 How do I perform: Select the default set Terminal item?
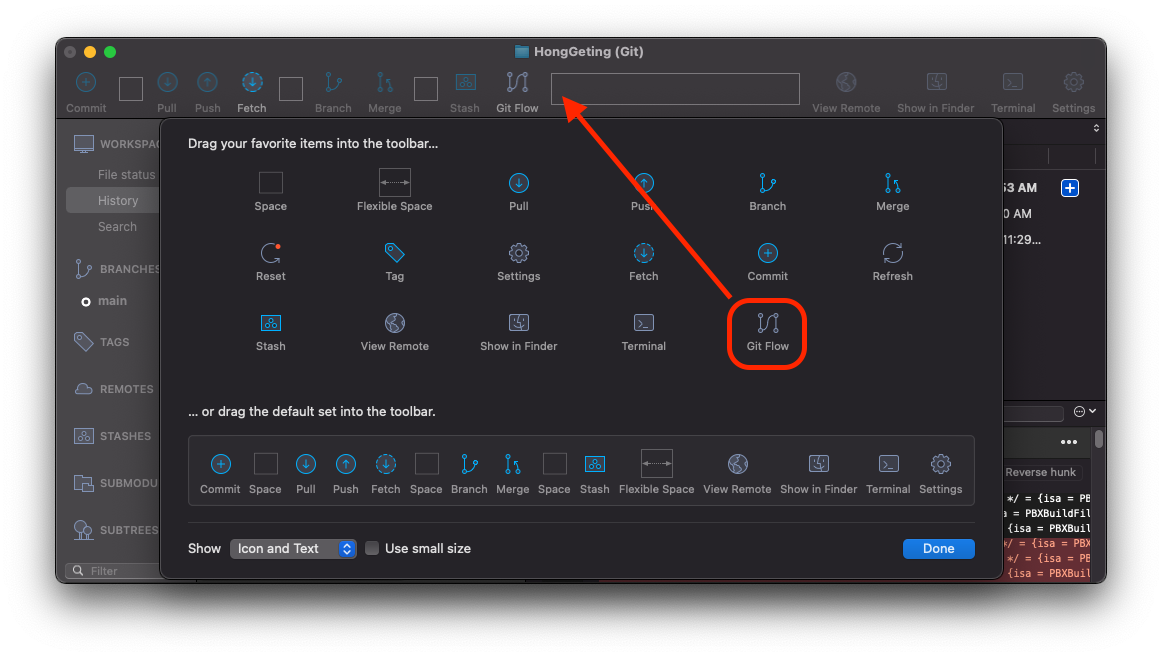888,473
